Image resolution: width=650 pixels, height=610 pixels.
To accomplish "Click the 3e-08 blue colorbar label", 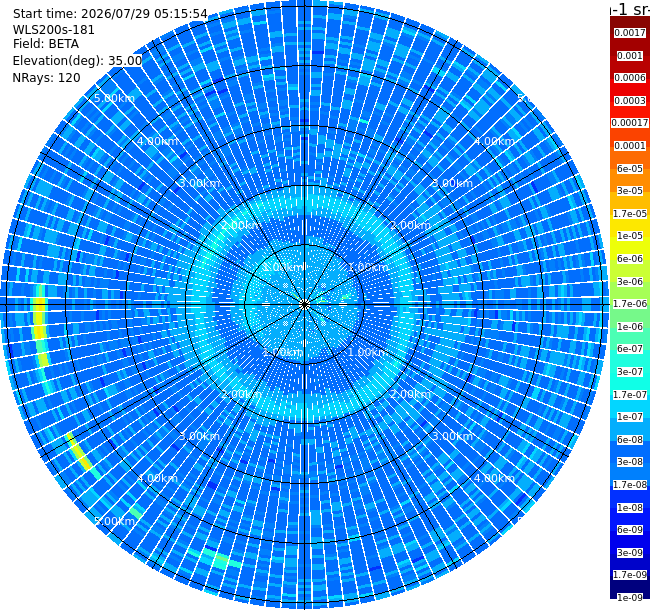I will click(630, 462).
